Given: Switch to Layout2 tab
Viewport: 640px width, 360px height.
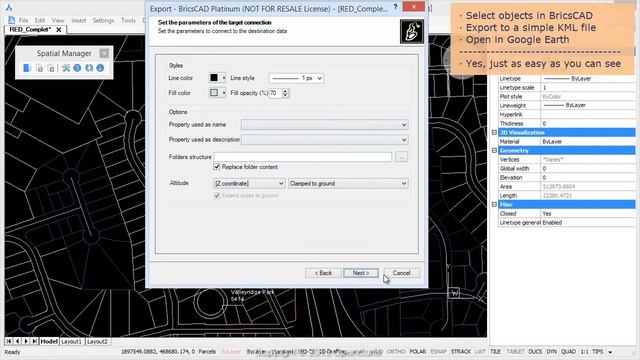Looking at the screenshot, I should coord(97,341).
